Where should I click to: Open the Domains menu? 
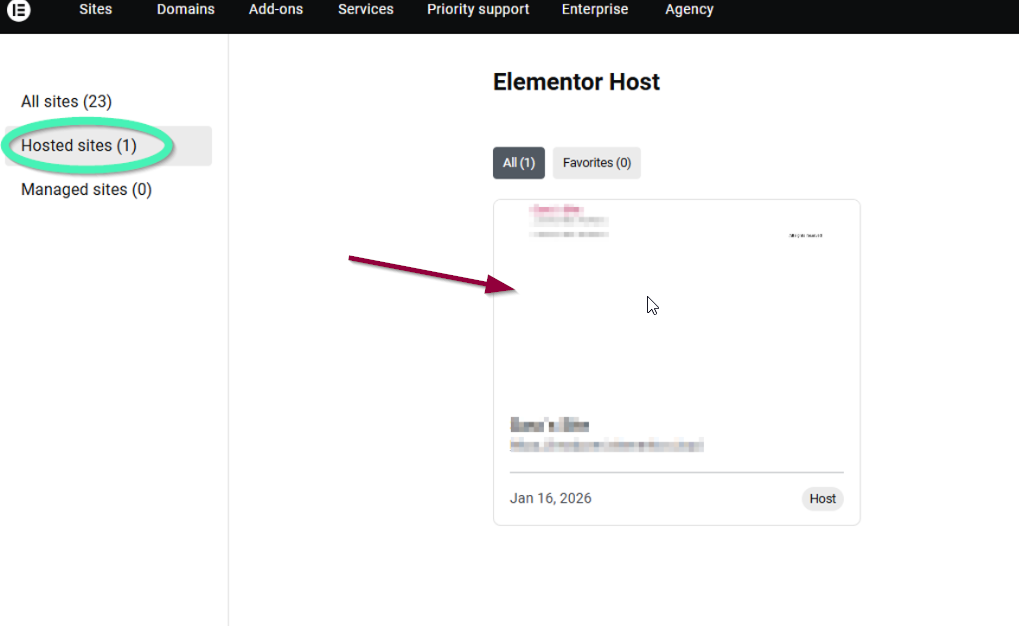point(185,9)
